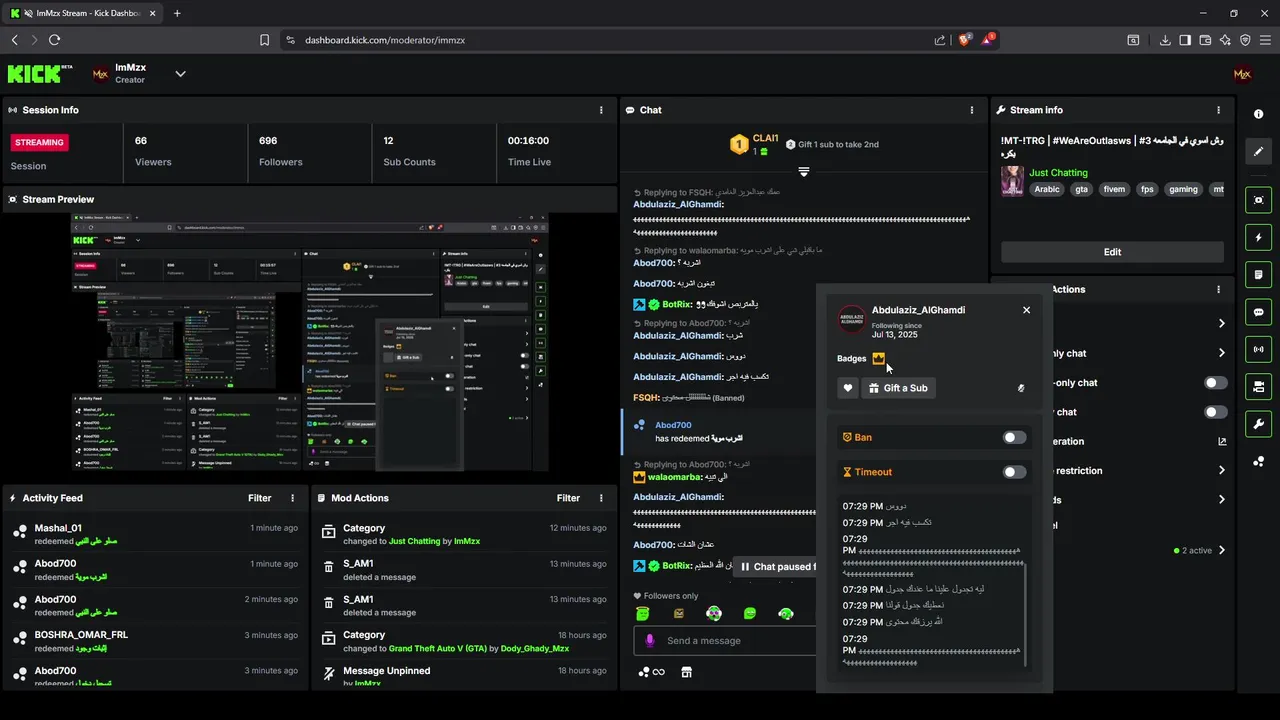Toggle the document sidebar widget icon
The width and height of the screenshot is (1280, 720).
click(1258, 275)
